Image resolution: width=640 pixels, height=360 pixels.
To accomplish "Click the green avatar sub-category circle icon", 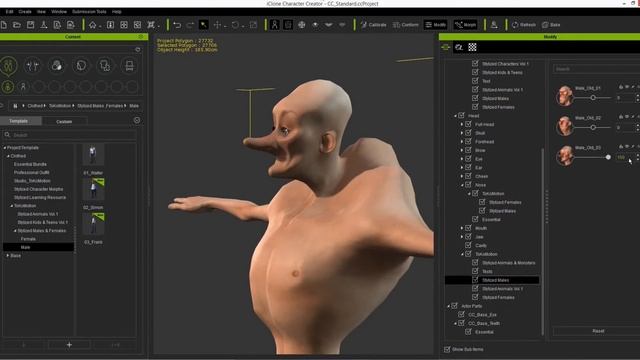I will tap(8, 87).
